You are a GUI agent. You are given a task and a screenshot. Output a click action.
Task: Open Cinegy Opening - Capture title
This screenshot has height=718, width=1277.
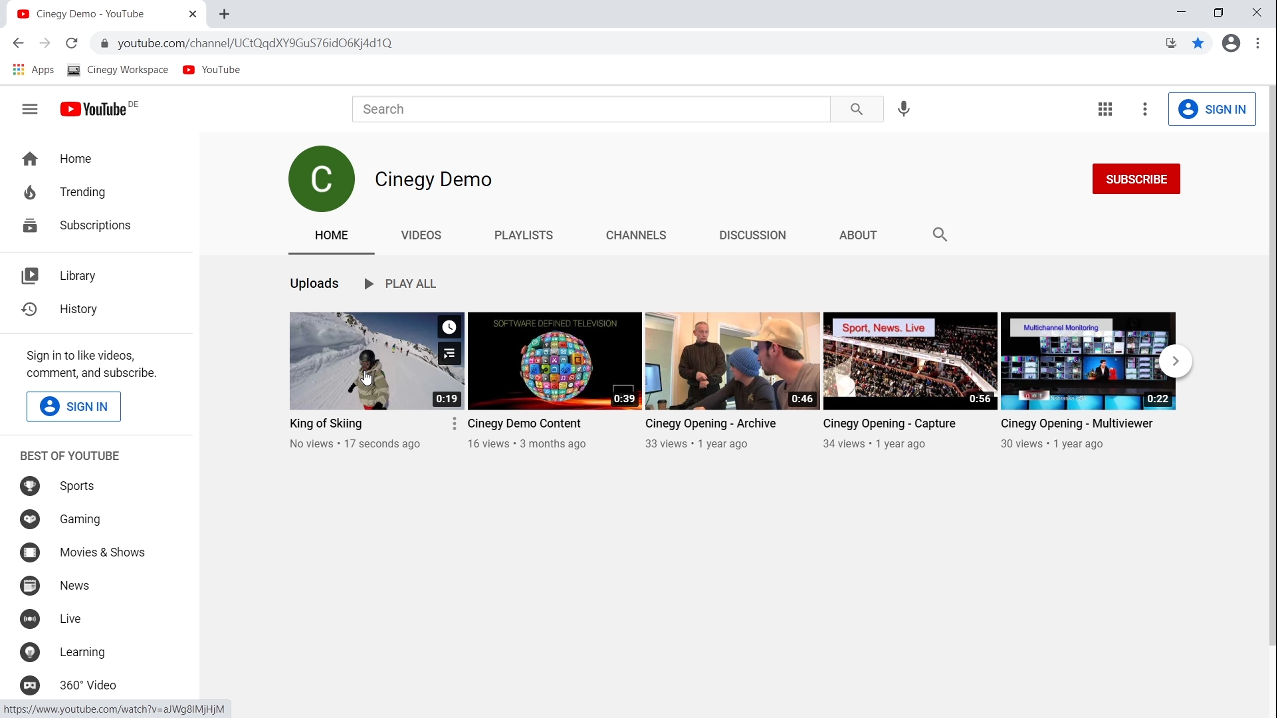click(889, 424)
